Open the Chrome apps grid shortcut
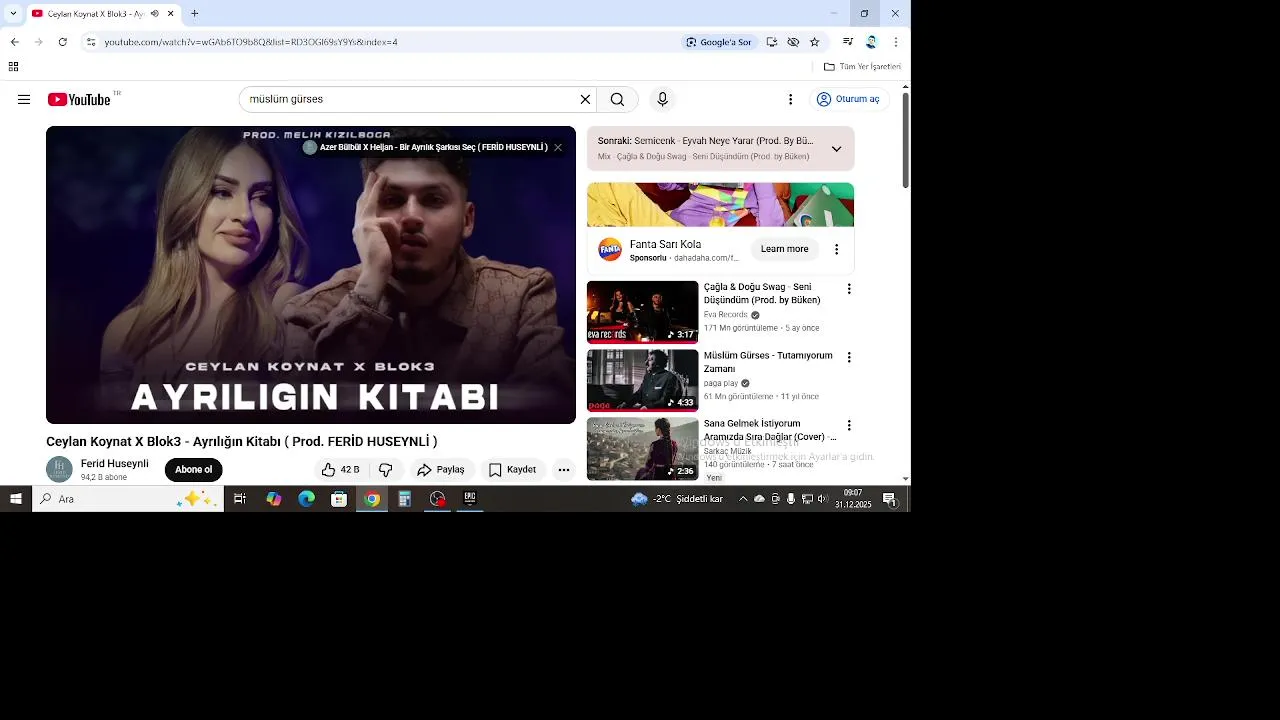The image size is (1280, 720). click(x=13, y=67)
